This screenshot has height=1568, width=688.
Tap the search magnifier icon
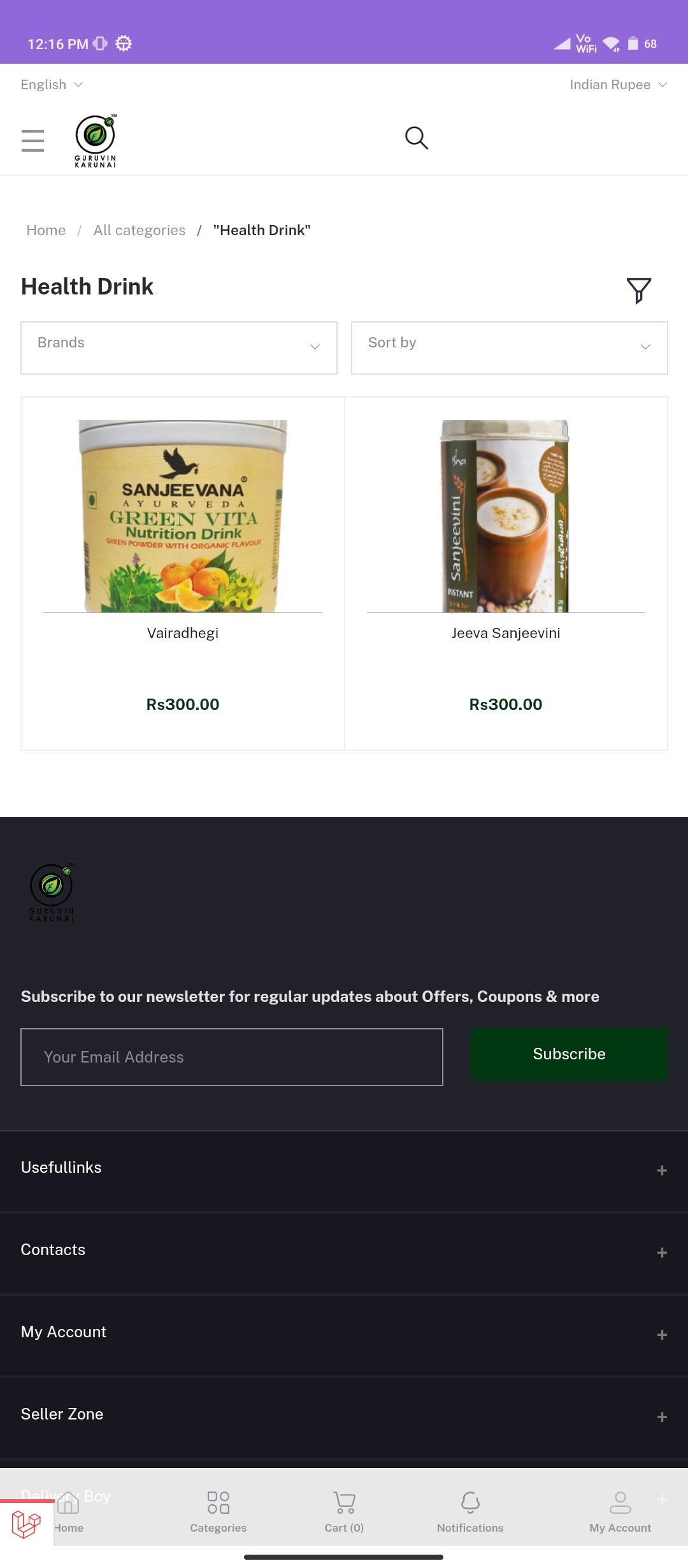click(417, 138)
